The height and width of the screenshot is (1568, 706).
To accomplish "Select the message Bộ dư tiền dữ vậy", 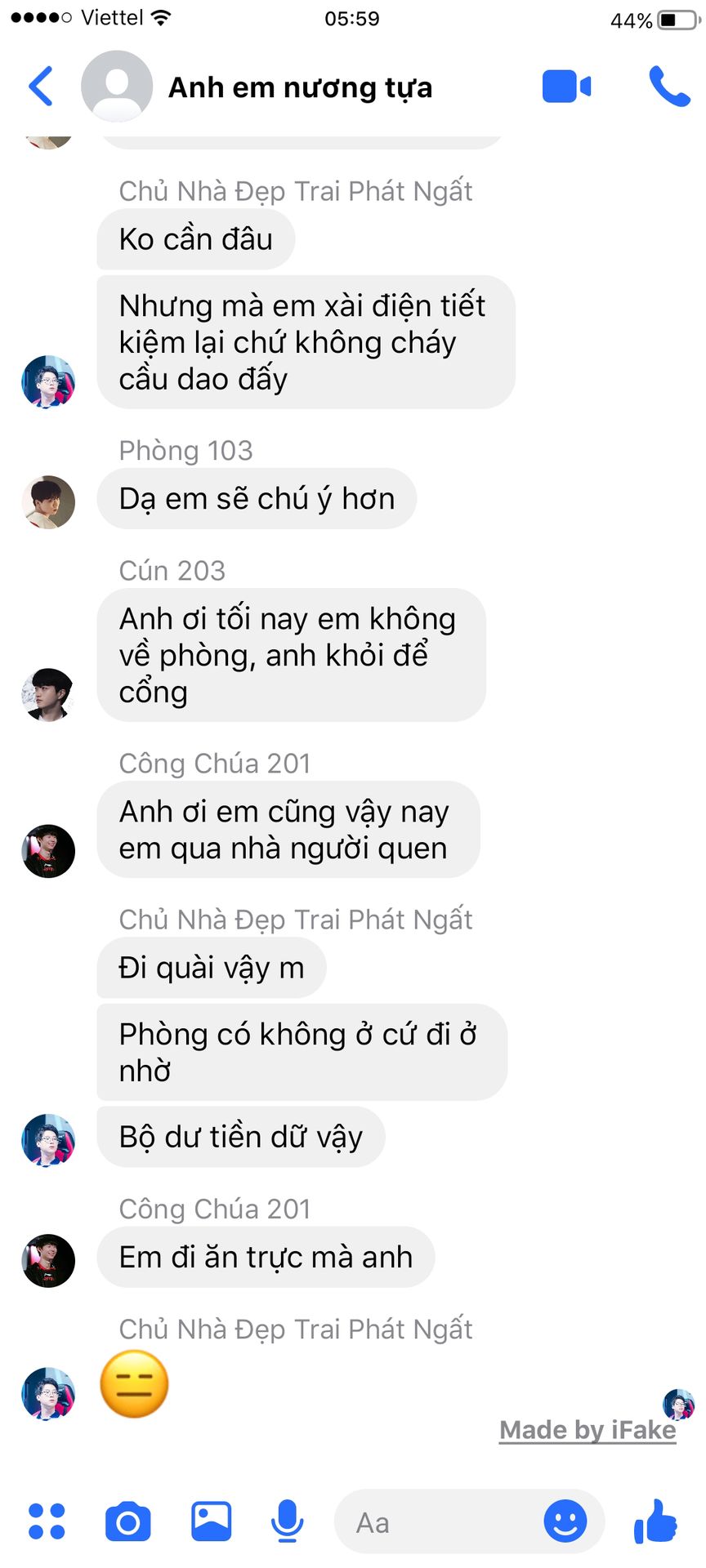I will [x=240, y=1137].
